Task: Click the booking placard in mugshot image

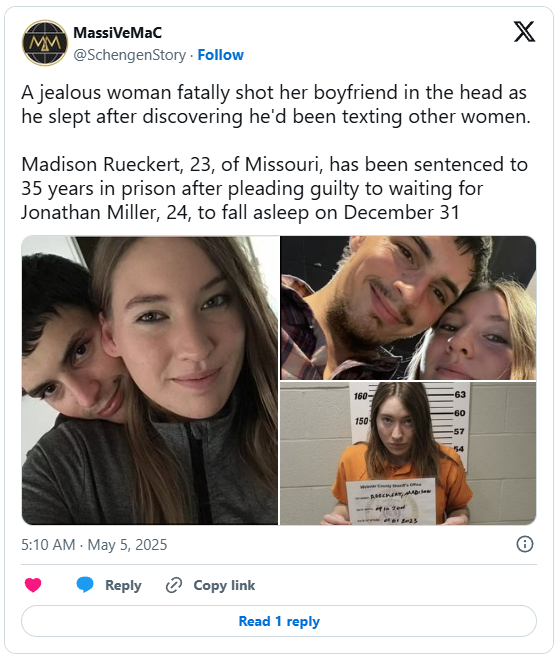Action: pyautogui.click(x=391, y=501)
